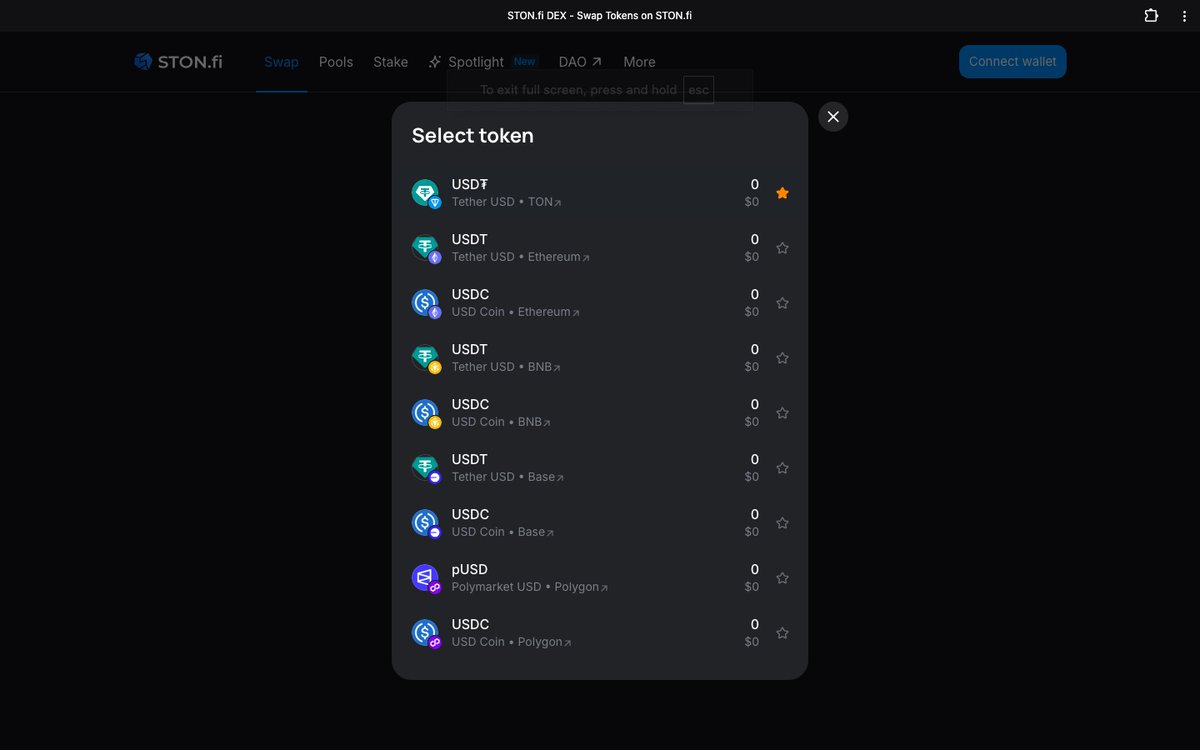This screenshot has height=750, width=1200.
Task: Expand the More menu
Action: [x=639, y=62]
